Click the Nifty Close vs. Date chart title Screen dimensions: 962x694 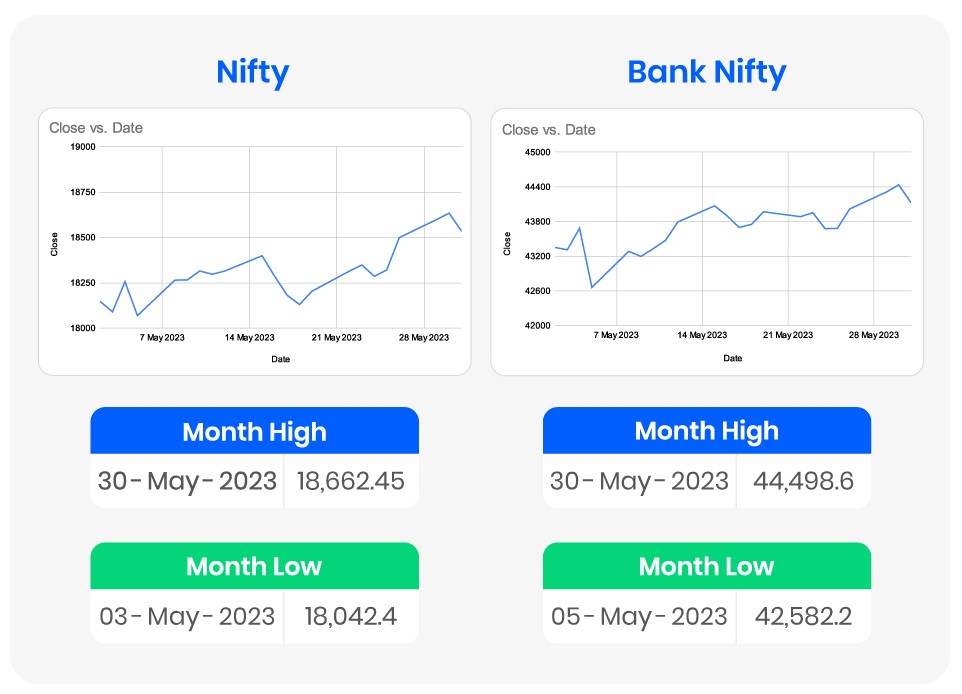[x=96, y=128]
